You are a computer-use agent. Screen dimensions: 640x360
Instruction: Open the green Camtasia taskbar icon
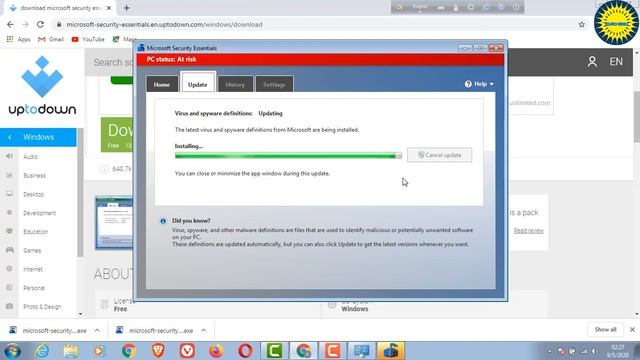(x=274, y=351)
